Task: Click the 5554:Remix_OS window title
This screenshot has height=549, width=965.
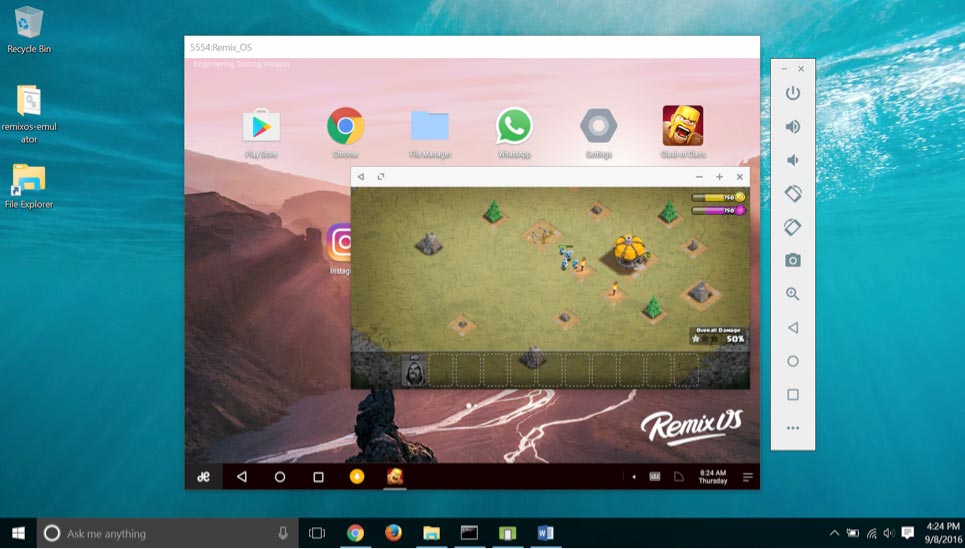Action: click(221, 47)
